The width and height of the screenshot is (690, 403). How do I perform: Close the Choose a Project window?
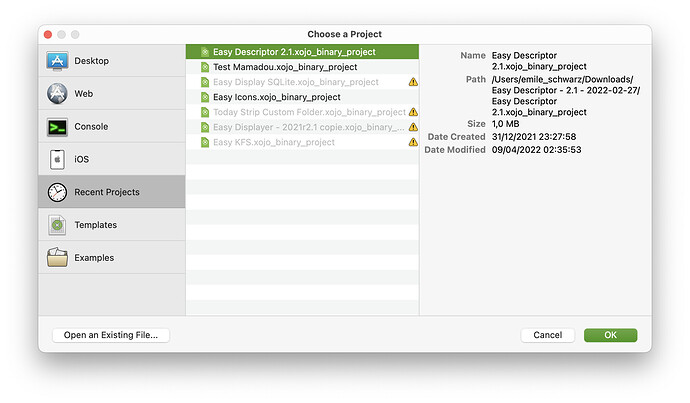(48, 34)
